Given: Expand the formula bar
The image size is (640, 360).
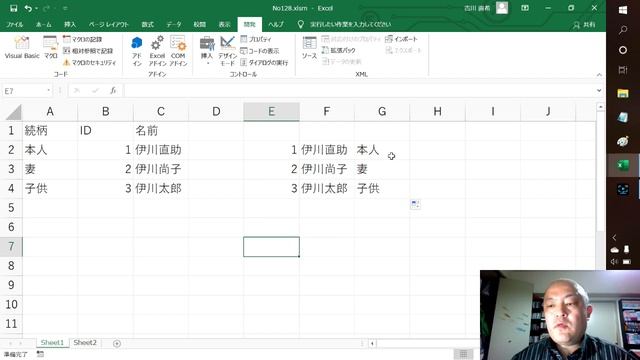Looking at the screenshot, I should click(x=599, y=91).
